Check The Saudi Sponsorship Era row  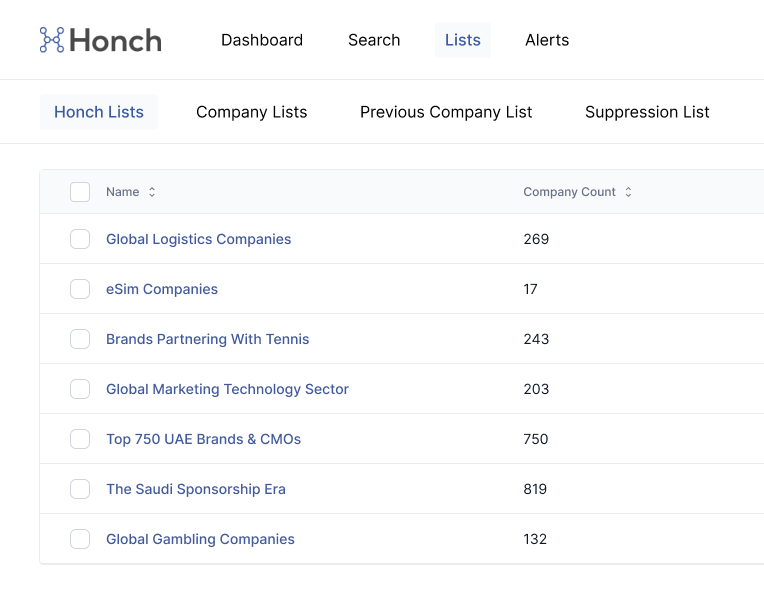coord(80,489)
